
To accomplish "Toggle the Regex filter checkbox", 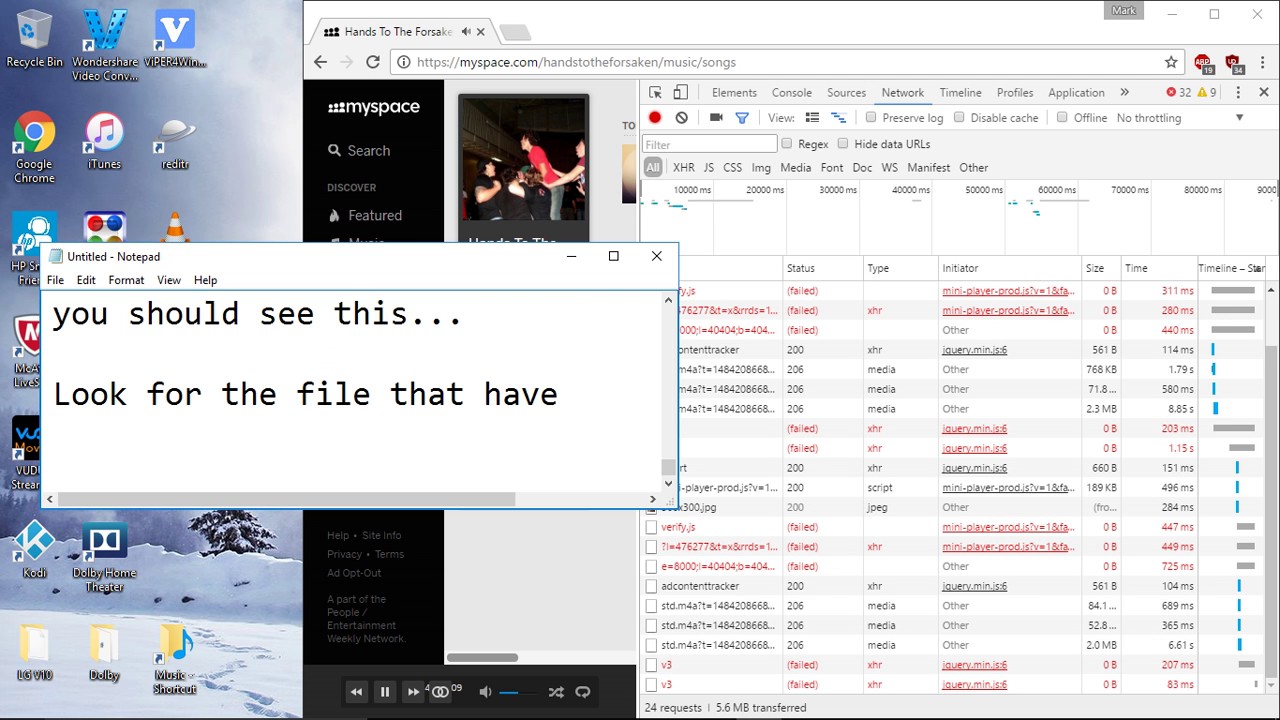I will click(787, 144).
